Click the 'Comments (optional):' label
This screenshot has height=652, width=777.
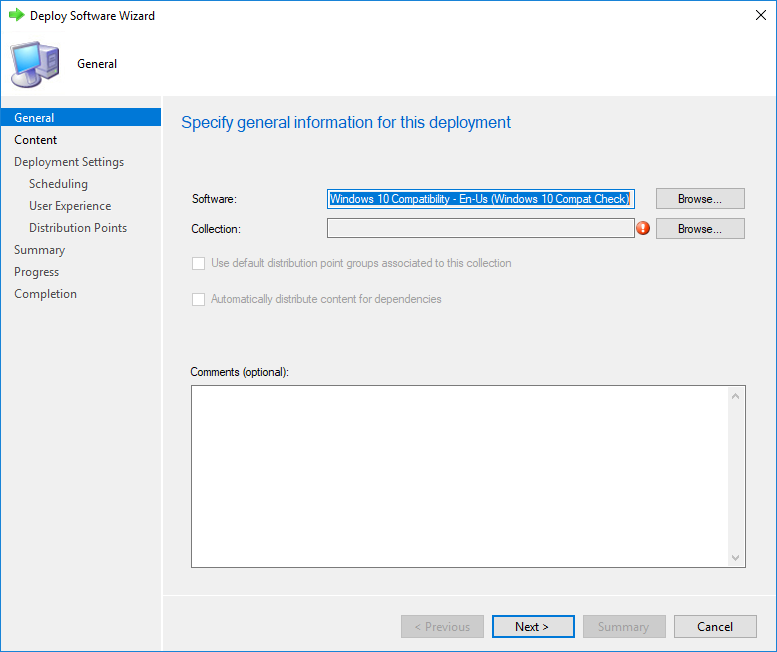pos(239,372)
